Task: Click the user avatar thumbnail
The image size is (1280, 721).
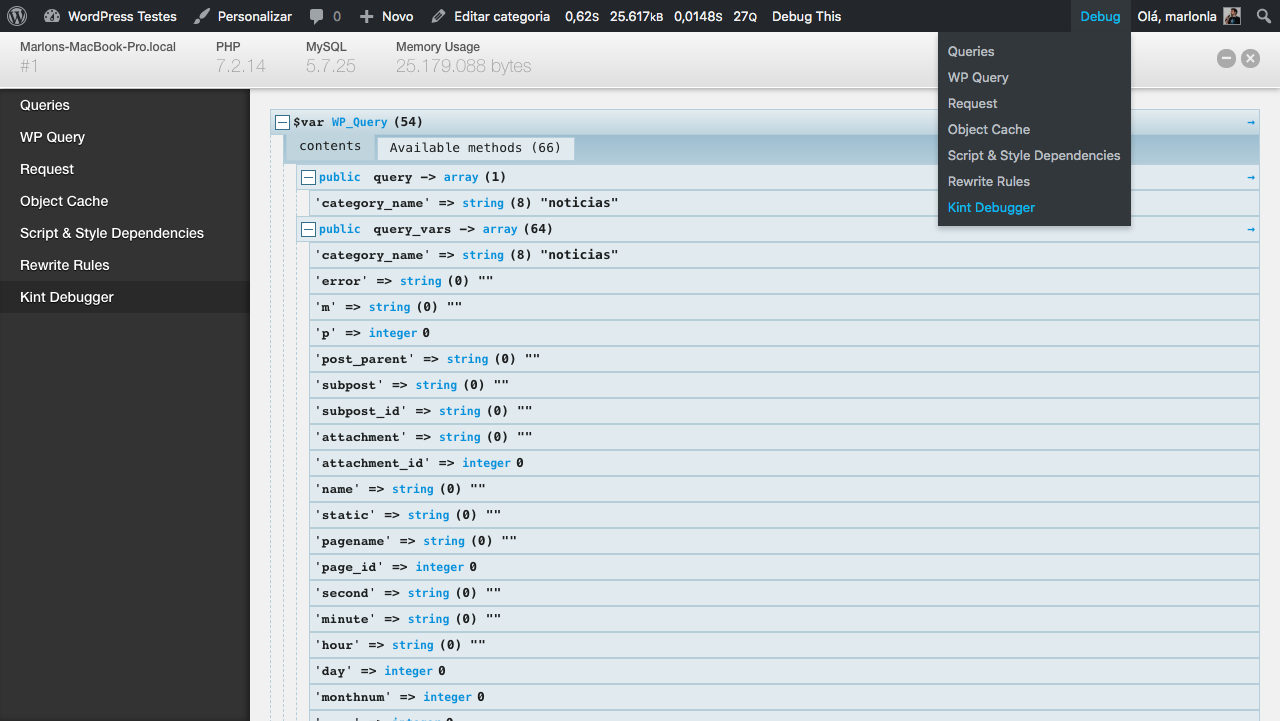Action: click(x=1232, y=16)
